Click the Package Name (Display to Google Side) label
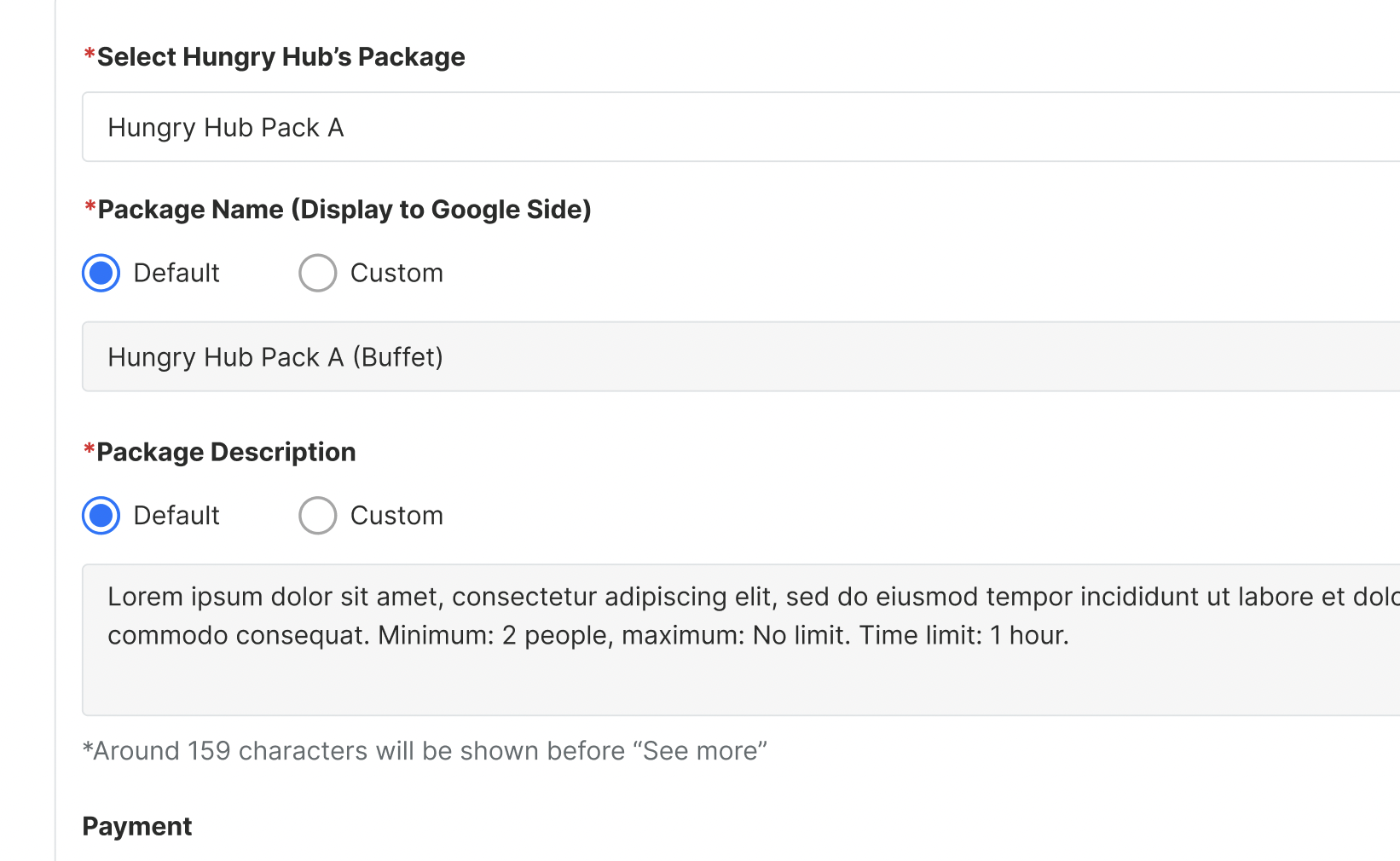The width and height of the screenshot is (1400, 861). (x=344, y=210)
